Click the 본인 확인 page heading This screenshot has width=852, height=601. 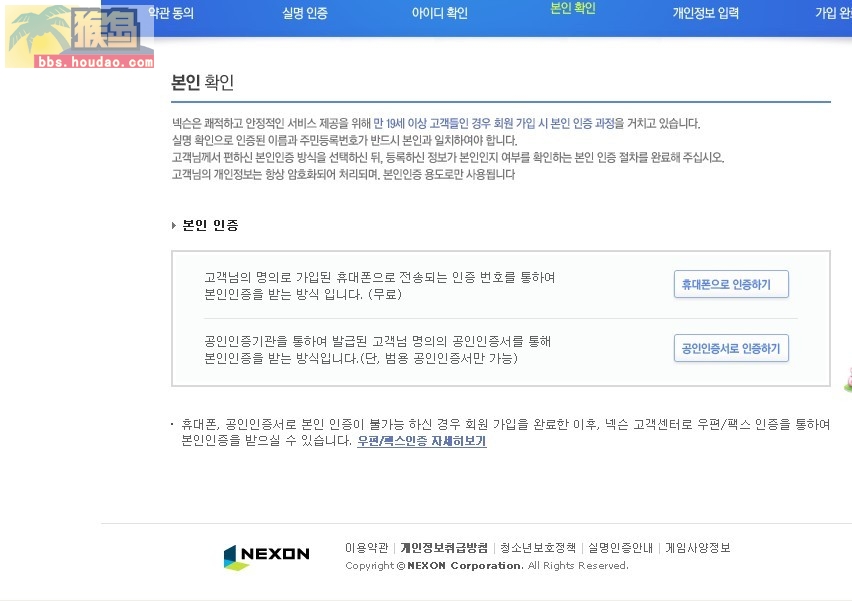(x=202, y=82)
